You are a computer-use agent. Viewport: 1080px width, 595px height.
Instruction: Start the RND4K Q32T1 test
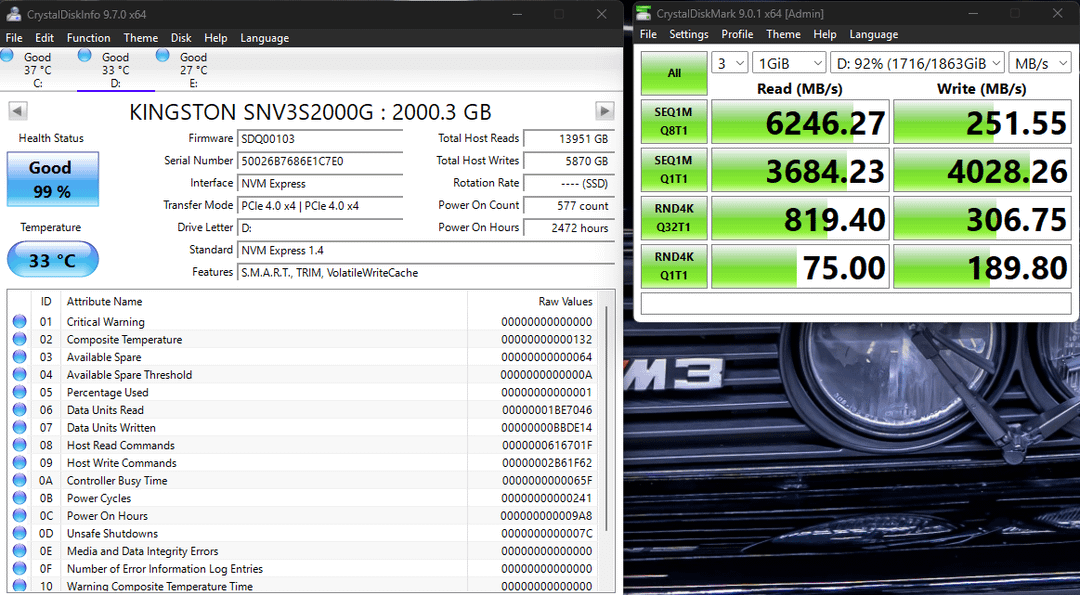point(674,218)
